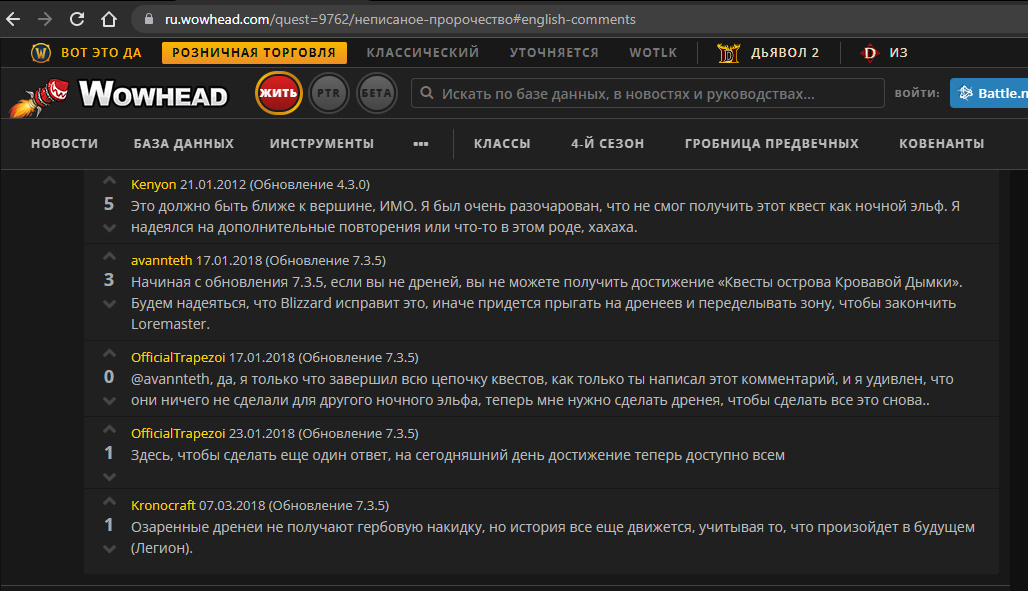Select the live (ЖИТЬ) environment button
This screenshot has width=1028, height=591.
coord(279,93)
